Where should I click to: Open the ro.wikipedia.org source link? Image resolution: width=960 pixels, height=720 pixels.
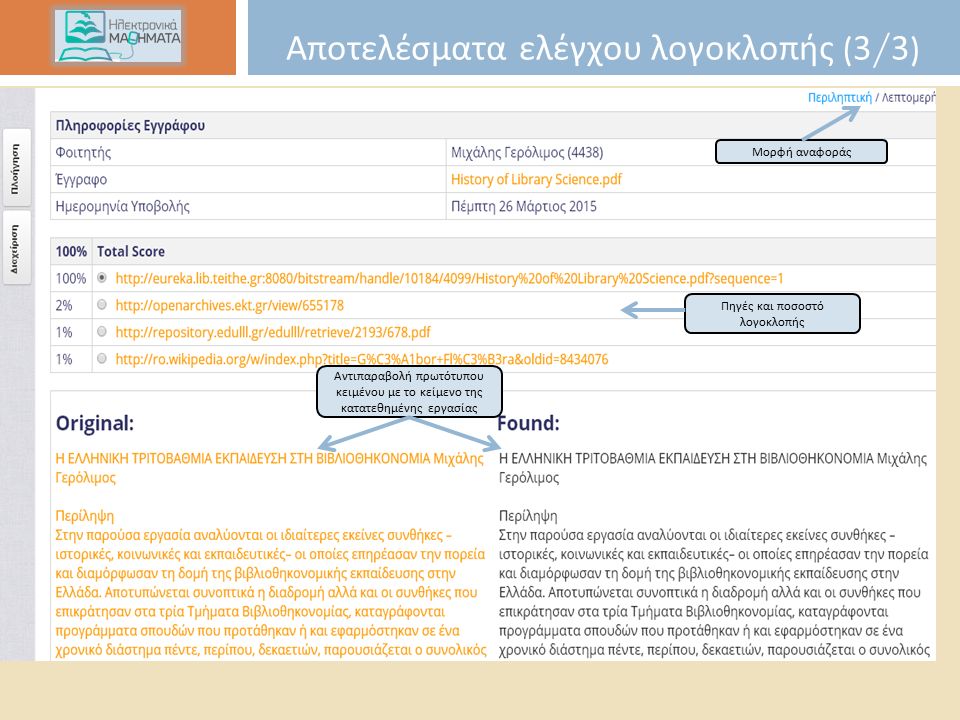(x=362, y=359)
